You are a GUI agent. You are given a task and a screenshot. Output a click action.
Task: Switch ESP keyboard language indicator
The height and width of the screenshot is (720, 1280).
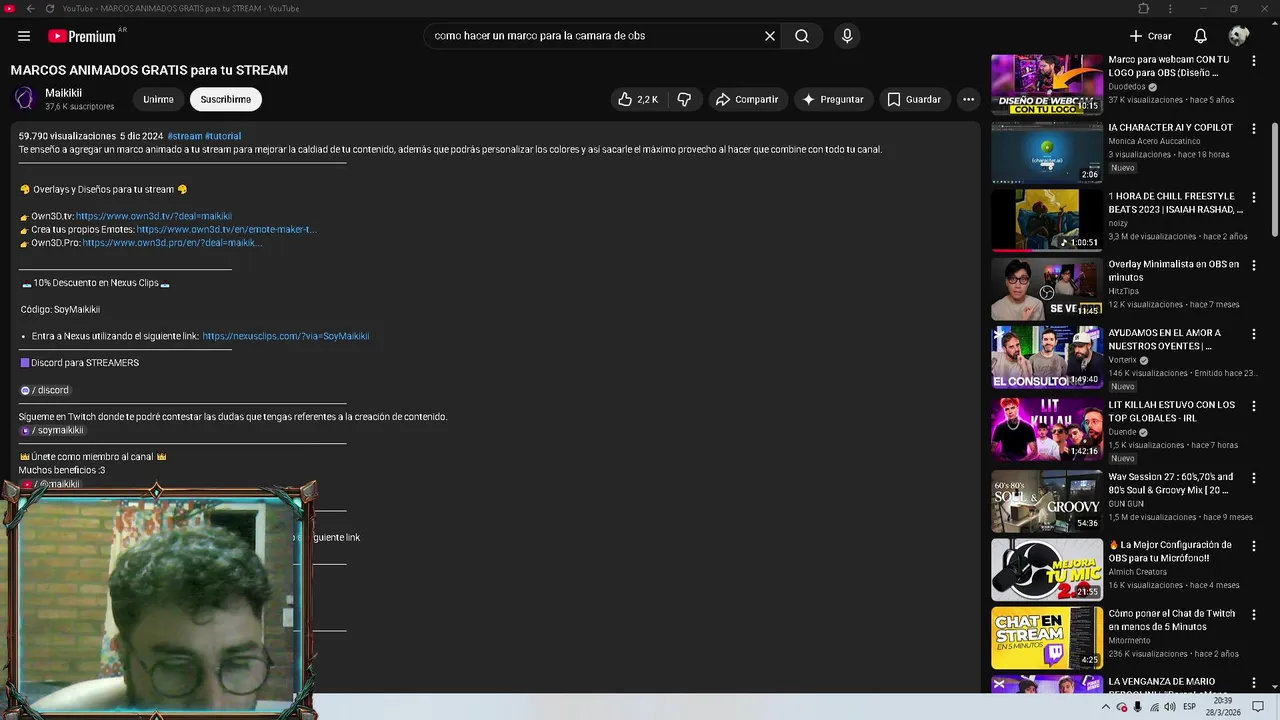coord(1190,707)
